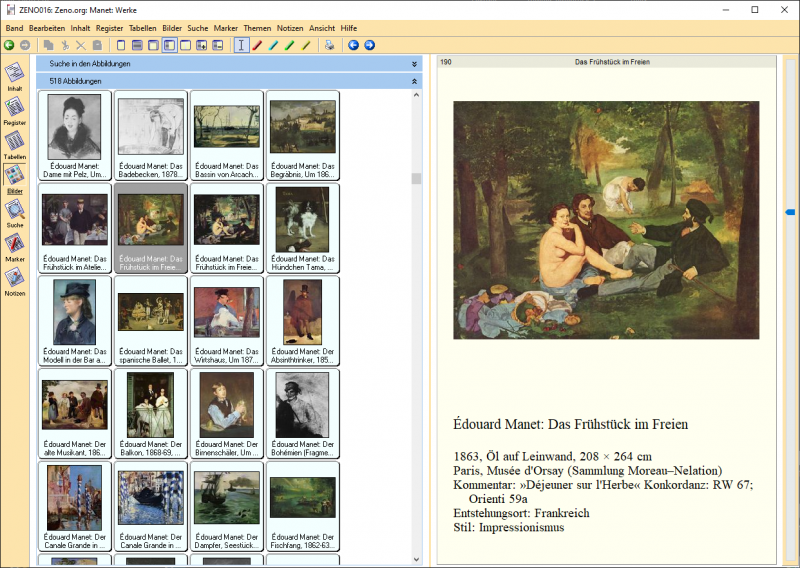
Task: Collapse the '518 Abbildungen' section
Action: pos(414,81)
